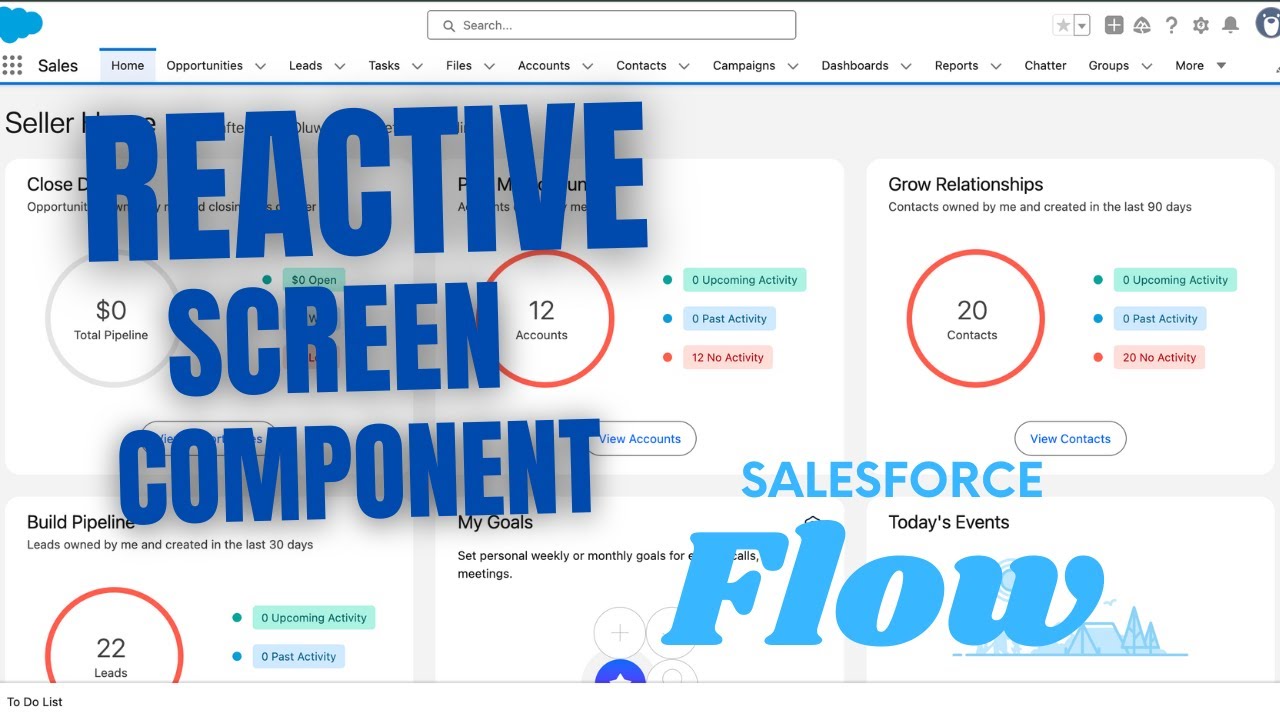Open the favorites list dropdown arrow
The height and width of the screenshot is (720, 1280).
tap(1082, 25)
